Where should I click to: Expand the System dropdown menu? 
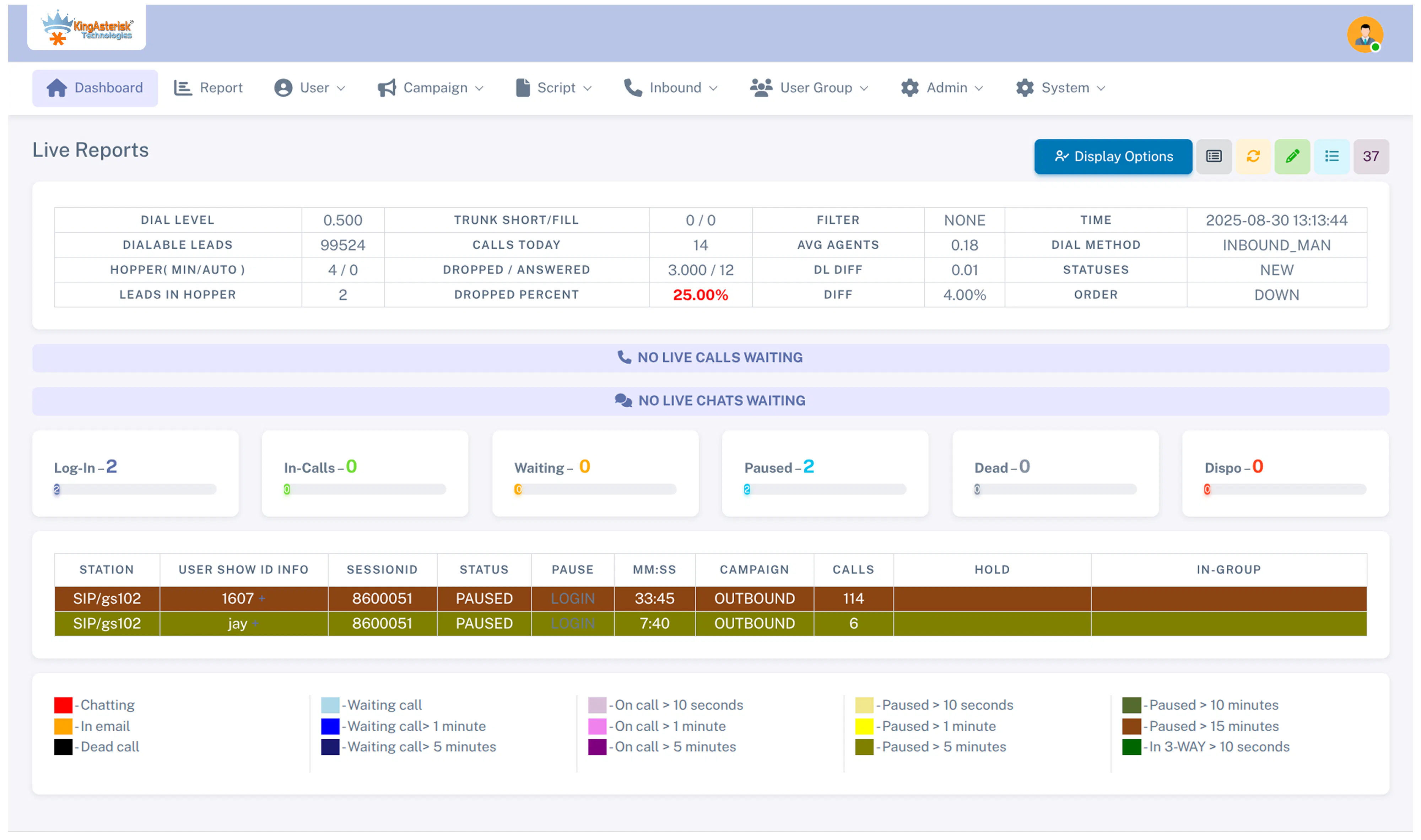pyautogui.click(x=1060, y=88)
